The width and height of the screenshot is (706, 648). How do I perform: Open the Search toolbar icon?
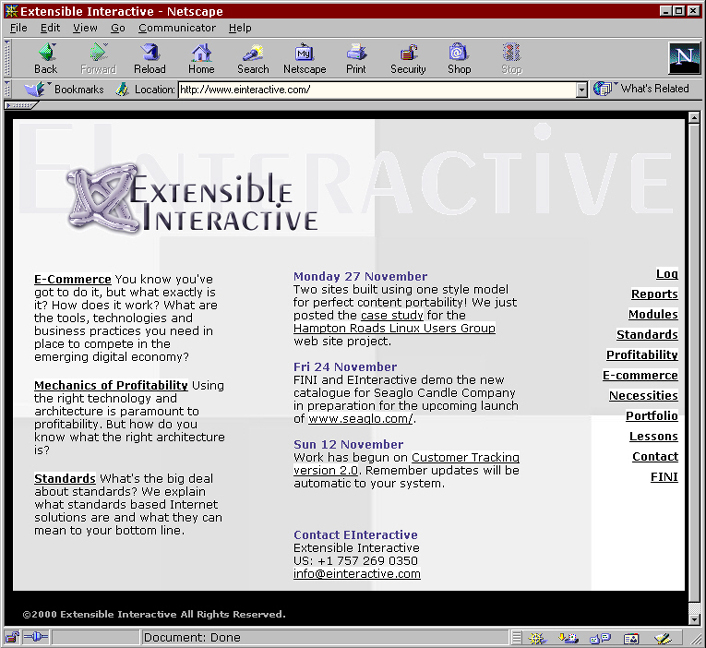tap(253, 53)
